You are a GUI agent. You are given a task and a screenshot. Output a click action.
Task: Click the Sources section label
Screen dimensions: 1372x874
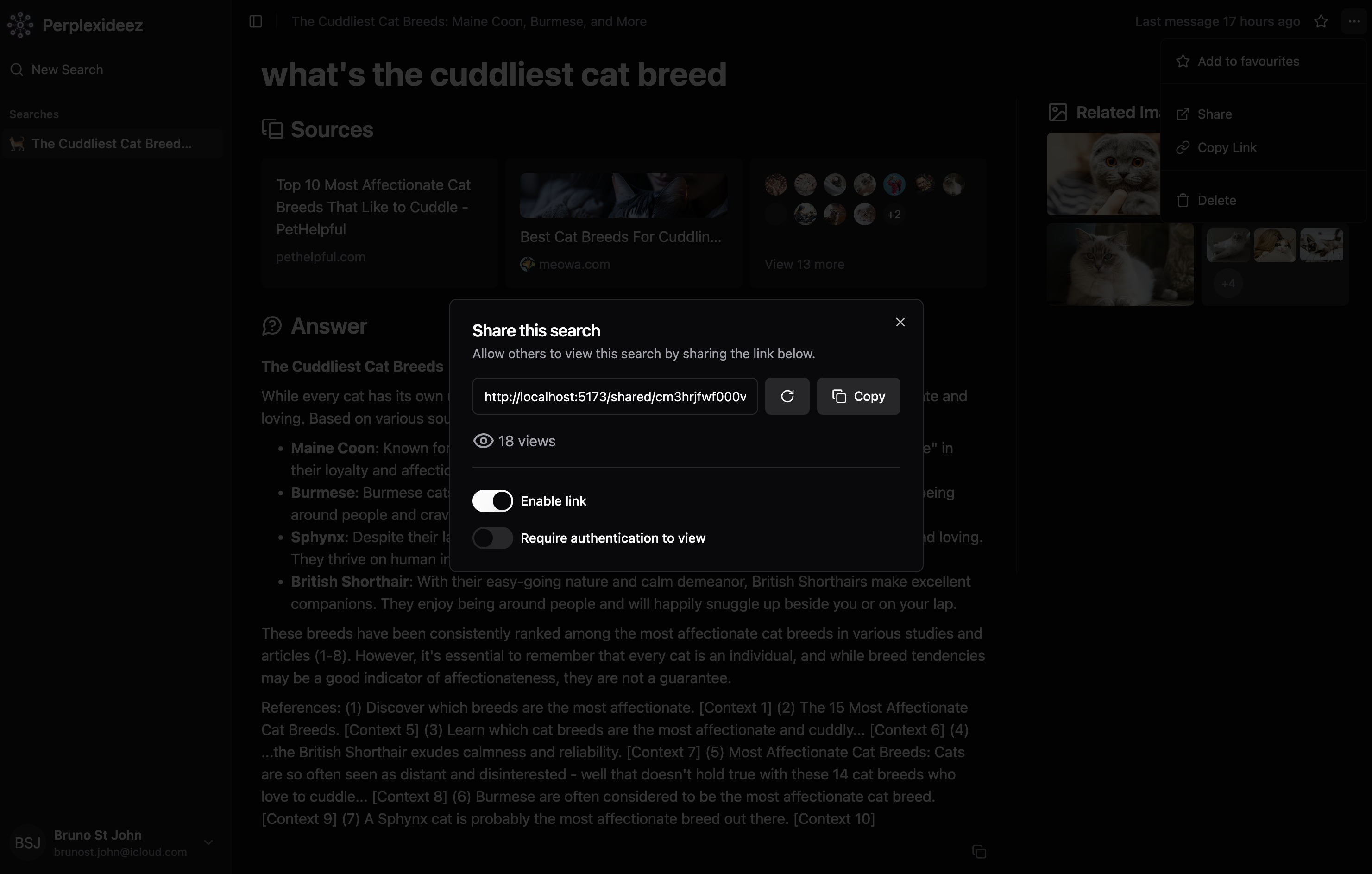click(x=332, y=128)
